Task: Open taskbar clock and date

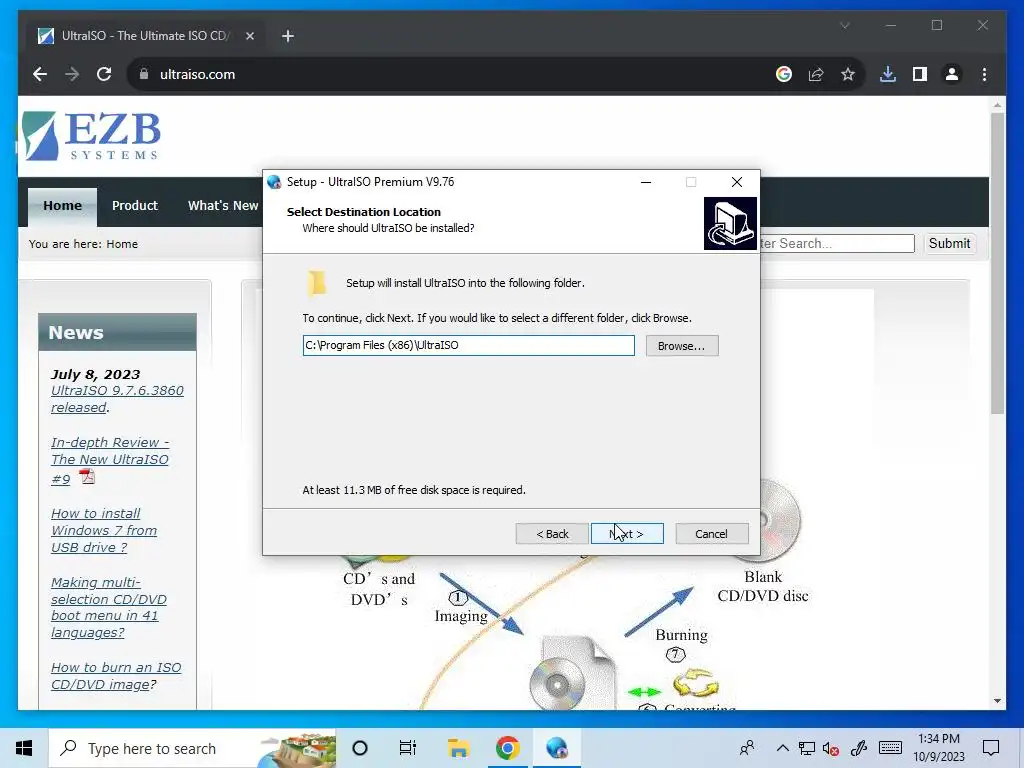Action: 938,748
